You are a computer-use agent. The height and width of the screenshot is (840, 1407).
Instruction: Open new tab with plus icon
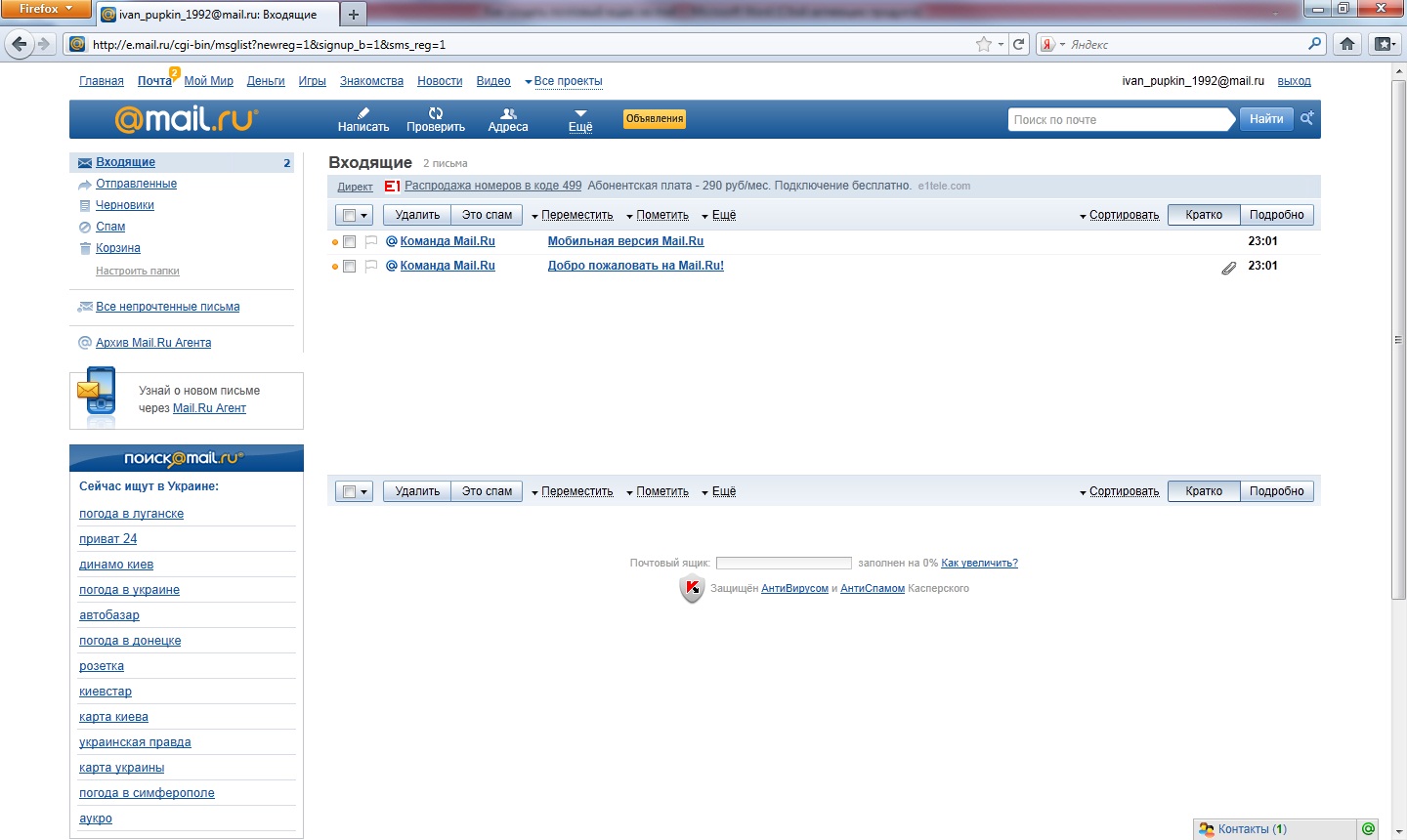(x=354, y=15)
